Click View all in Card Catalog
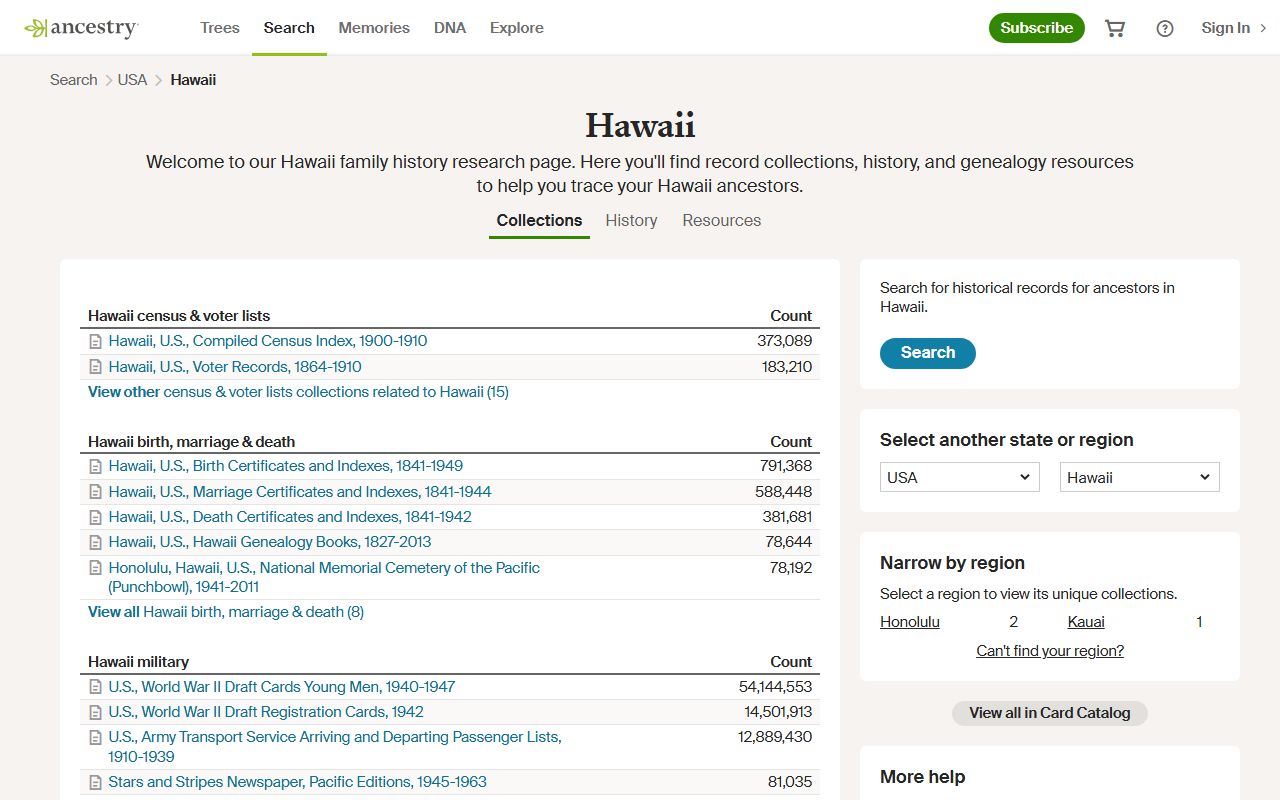Screen dimensions: 1280x800 pyautogui.click(x=1050, y=713)
